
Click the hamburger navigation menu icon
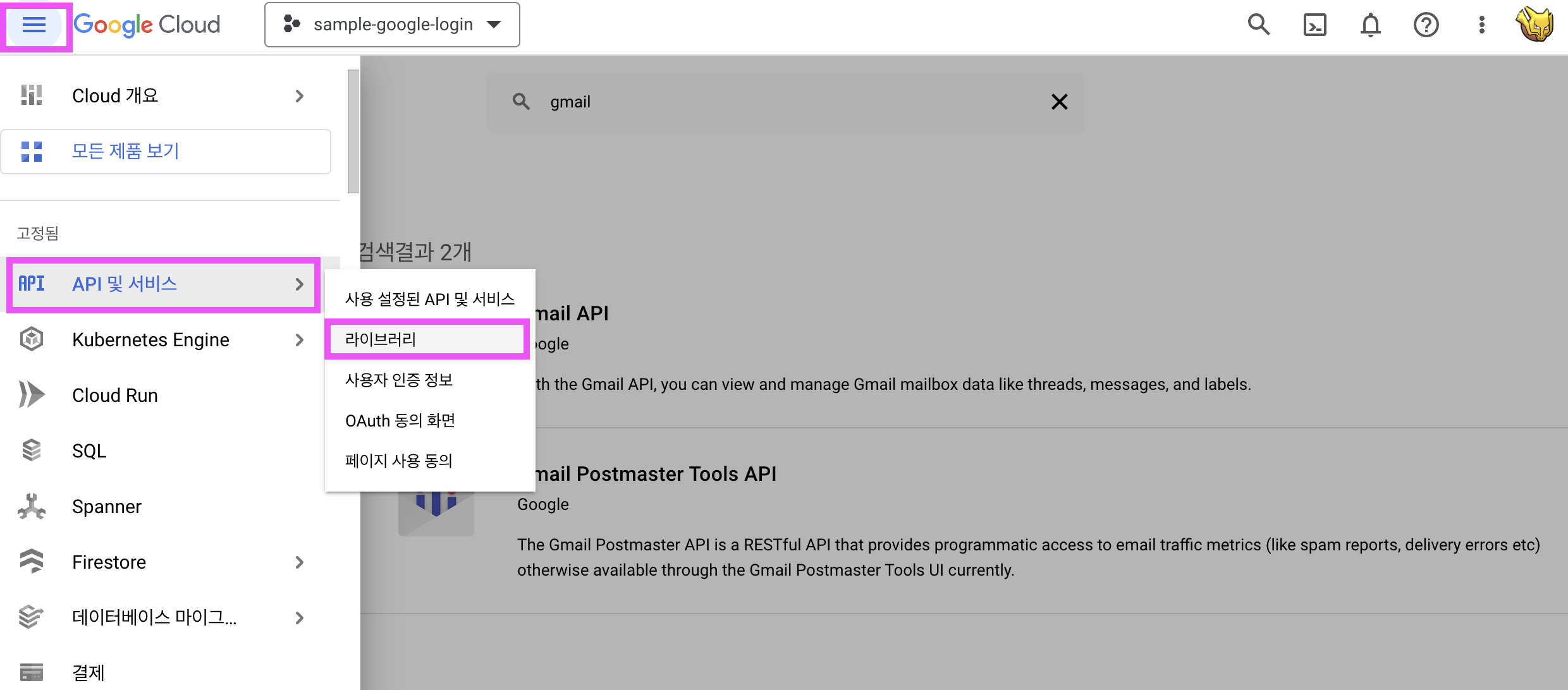pos(34,25)
